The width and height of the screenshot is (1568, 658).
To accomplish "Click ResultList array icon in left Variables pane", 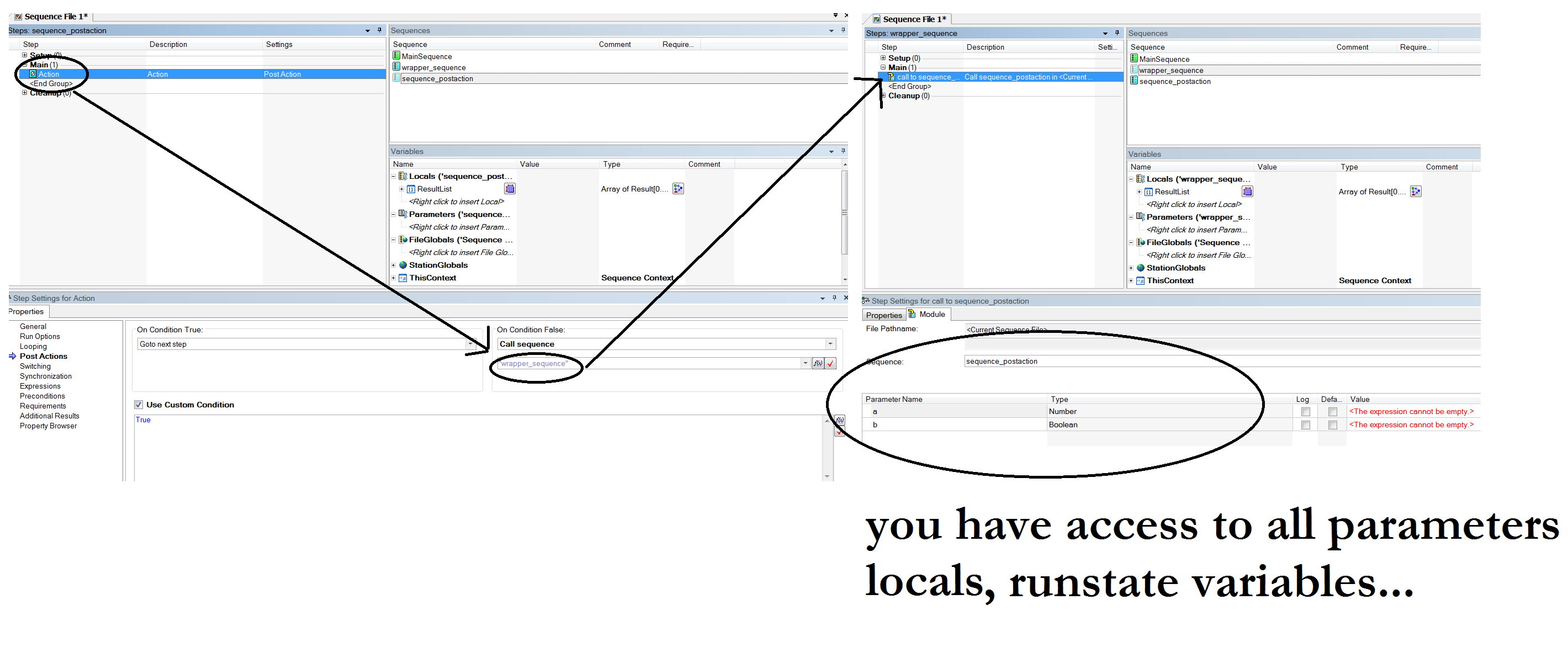I will click(x=411, y=189).
